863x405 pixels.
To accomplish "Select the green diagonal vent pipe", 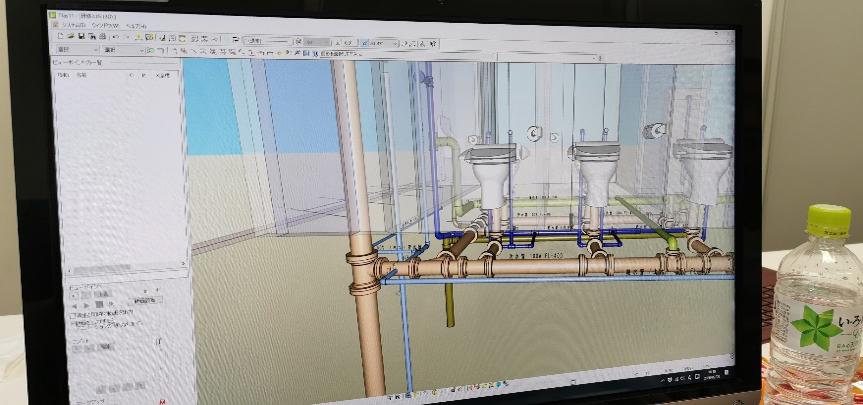I will coord(646,220).
